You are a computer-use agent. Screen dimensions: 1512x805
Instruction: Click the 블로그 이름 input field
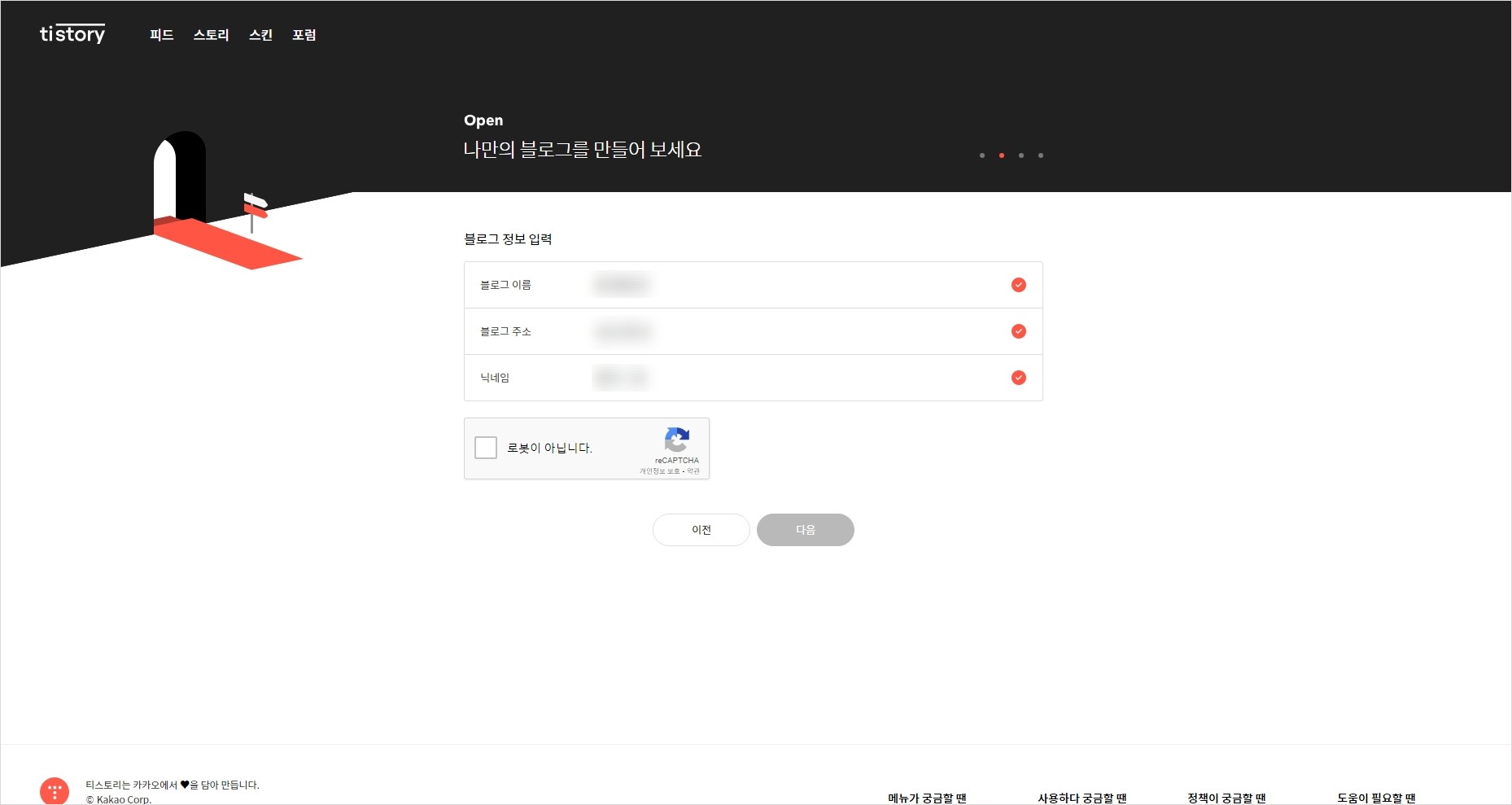point(754,285)
